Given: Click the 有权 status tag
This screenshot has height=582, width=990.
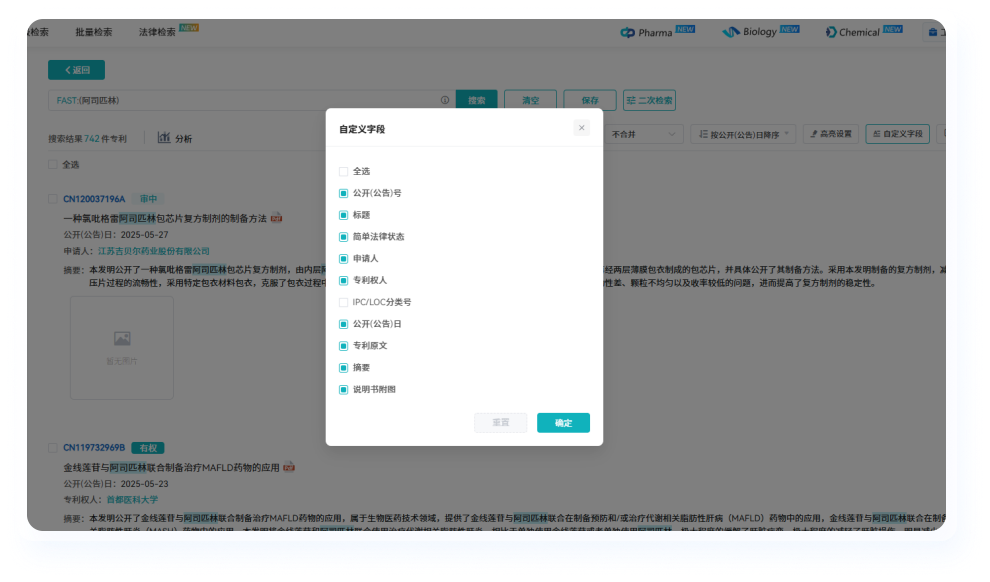Looking at the screenshot, I should [x=148, y=448].
